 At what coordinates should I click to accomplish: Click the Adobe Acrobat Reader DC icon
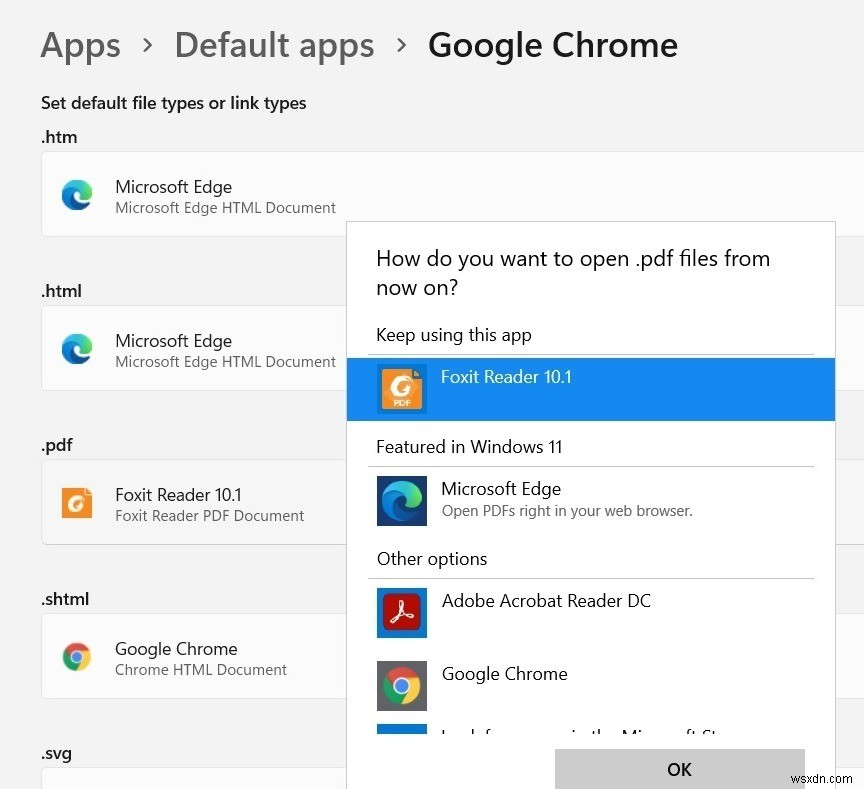tap(402, 612)
